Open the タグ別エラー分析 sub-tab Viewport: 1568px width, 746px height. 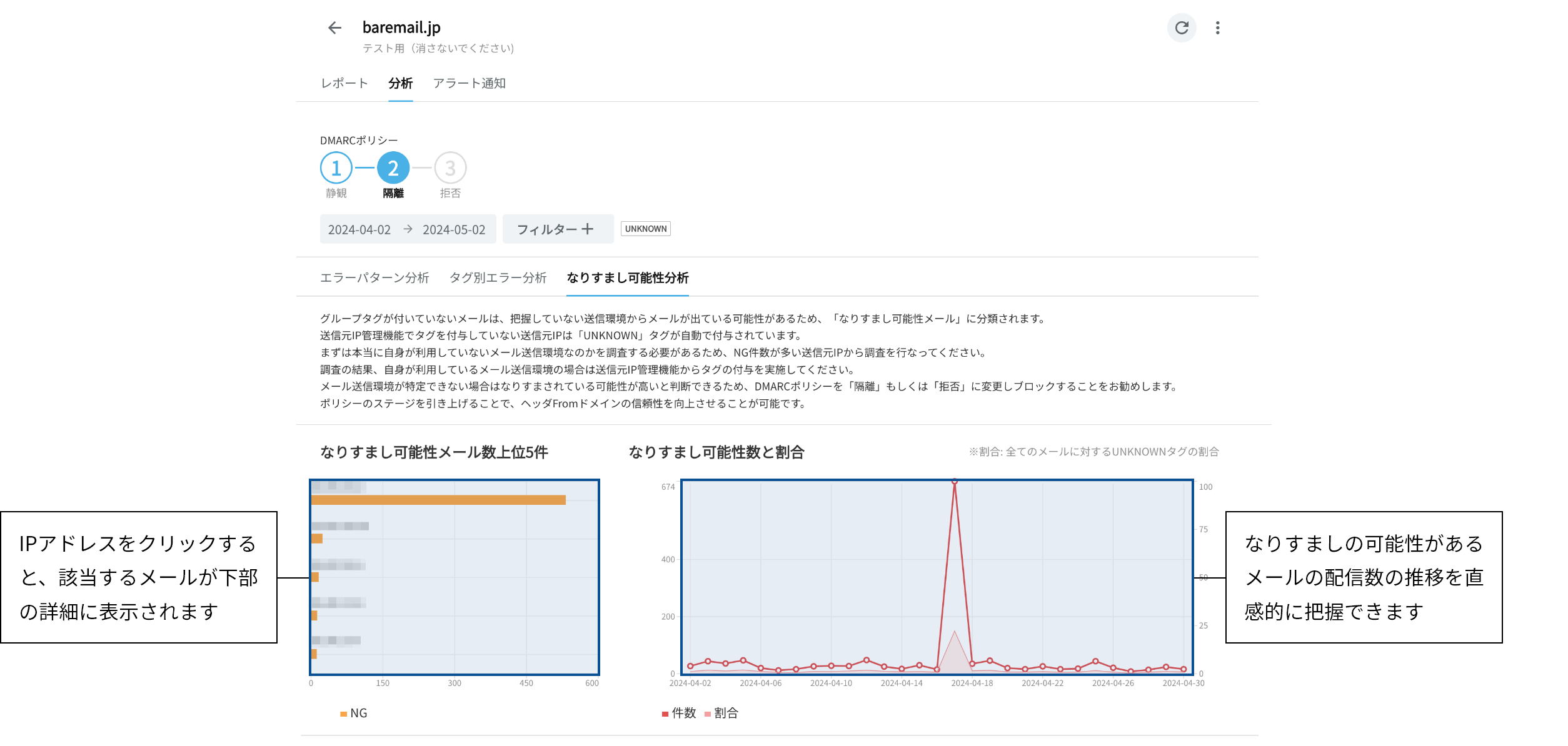pyautogui.click(x=498, y=277)
